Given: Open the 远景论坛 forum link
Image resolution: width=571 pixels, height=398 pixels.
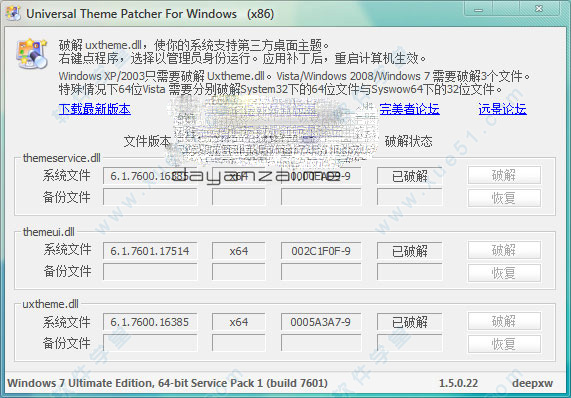Looking at the screenshot, I should (x=502, y=109).
